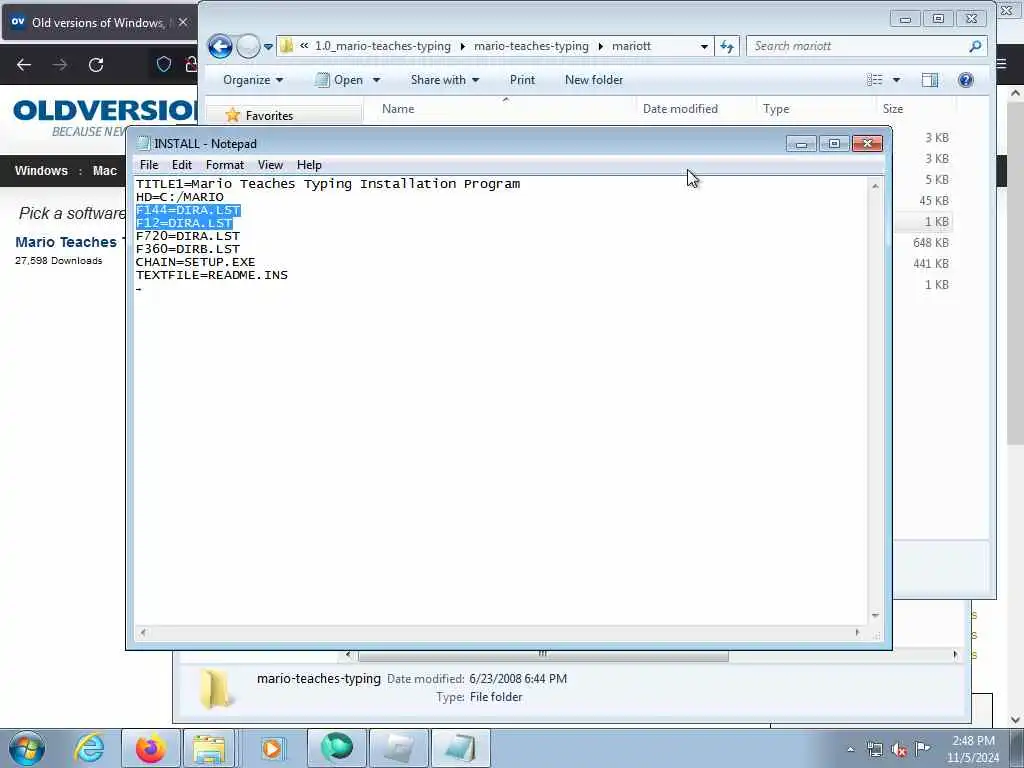The height and width of the screenshot is (768, 1024).
Task: Expand the view options dropdown arrow
Action: coord(896,80)
